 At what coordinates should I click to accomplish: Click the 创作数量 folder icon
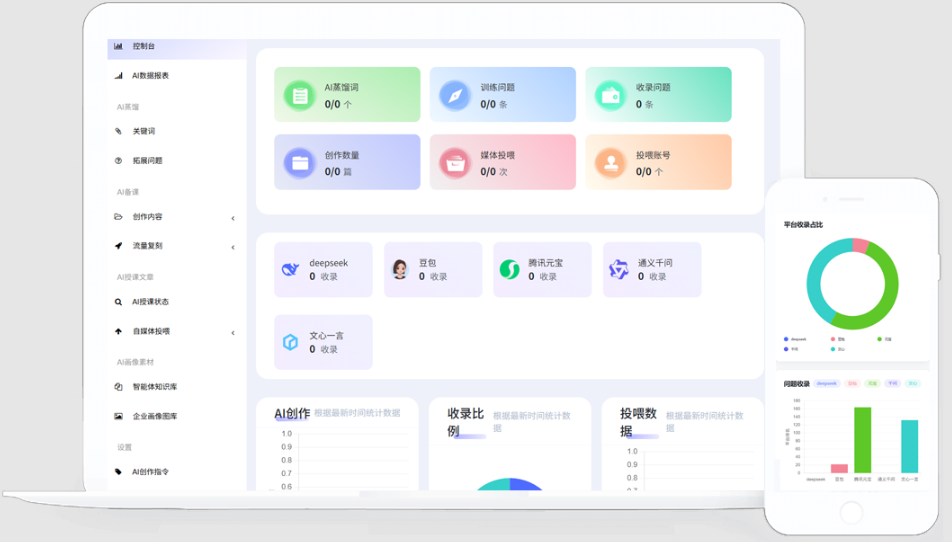pyautogui.click(x=299, y=162)
